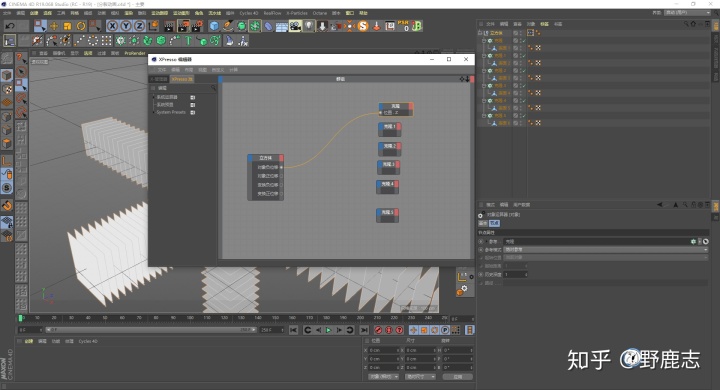The width and height of the screenshot is (720, 390).
Task: Click the Render to Picture Viewer clapperboard
Action: [x=184, y=26]
